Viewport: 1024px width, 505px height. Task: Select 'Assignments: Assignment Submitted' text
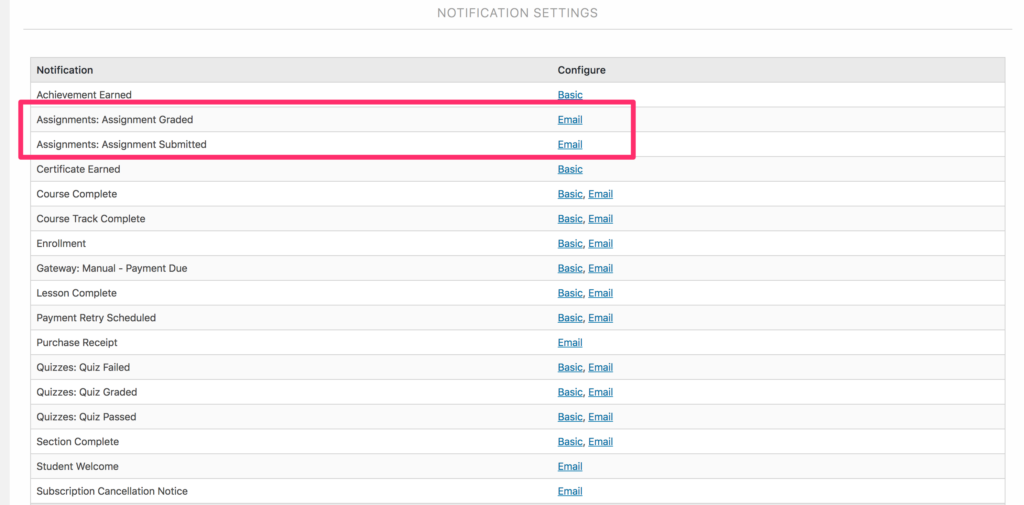(121, 144)
